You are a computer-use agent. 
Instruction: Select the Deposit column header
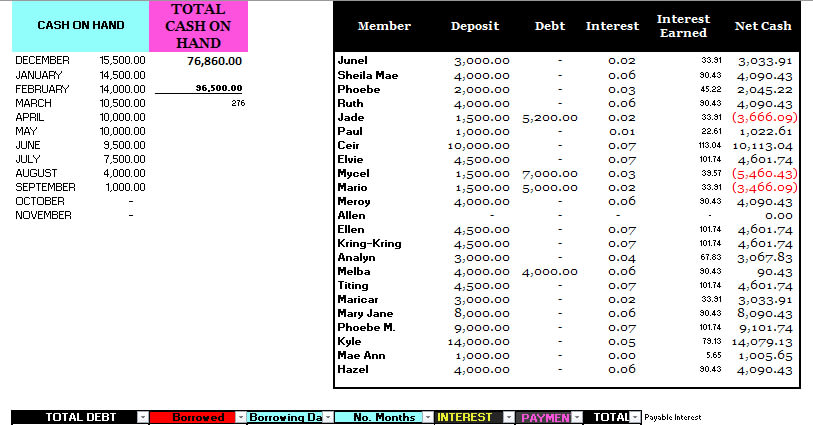pos(475,26)
